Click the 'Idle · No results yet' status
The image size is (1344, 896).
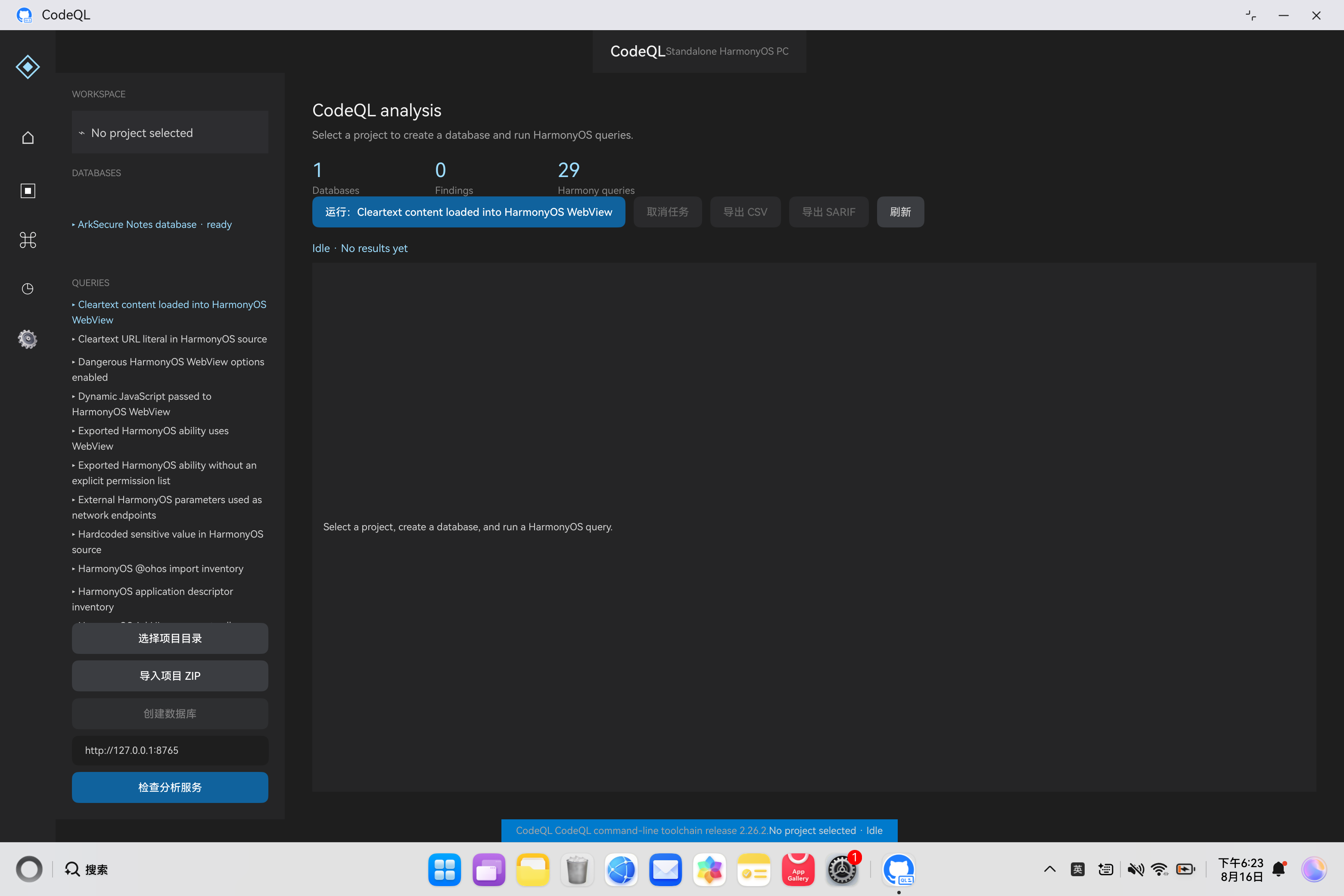pos(360,249)
